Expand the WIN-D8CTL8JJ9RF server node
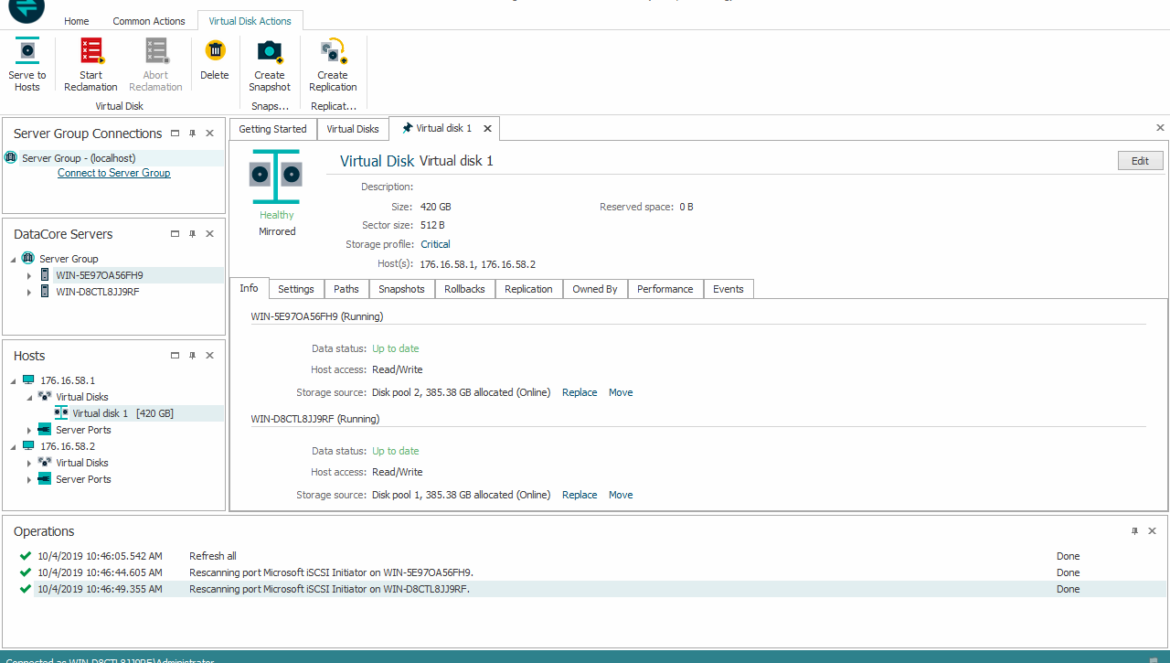Screen dimensions: 1170x663 29,292
